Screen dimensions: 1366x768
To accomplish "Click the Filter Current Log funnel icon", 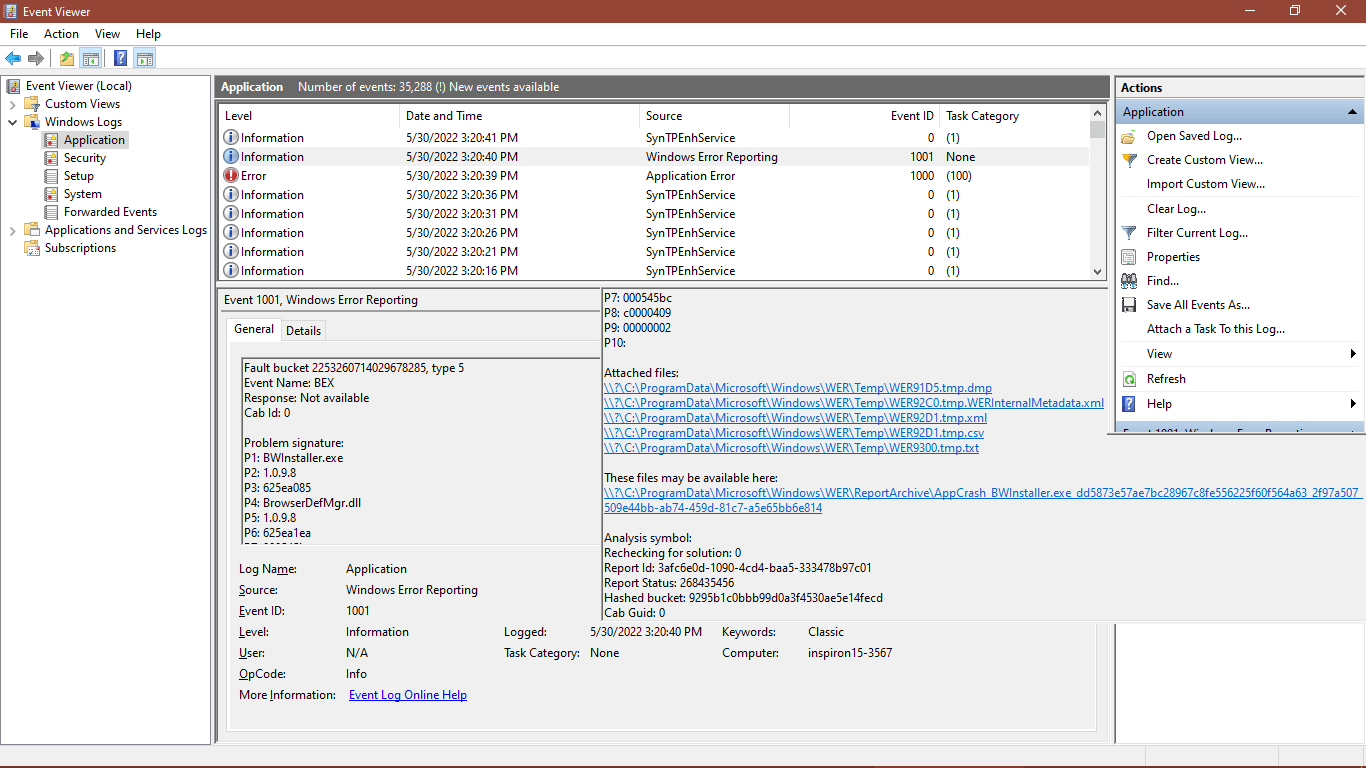I will pyautogui.click(x=1129, y=233).
